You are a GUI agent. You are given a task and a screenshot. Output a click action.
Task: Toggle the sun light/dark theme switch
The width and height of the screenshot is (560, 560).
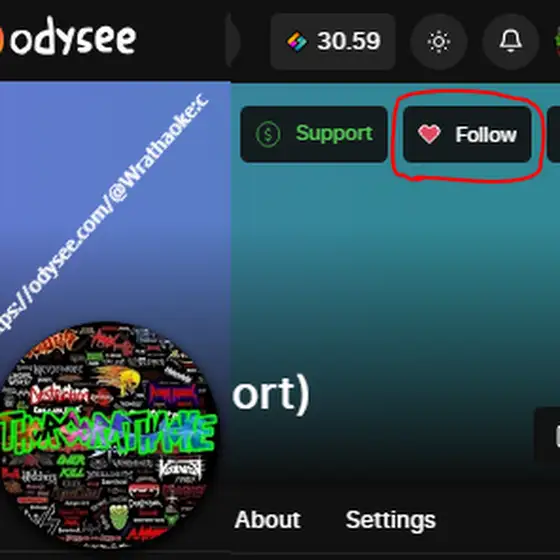[439, 42]
